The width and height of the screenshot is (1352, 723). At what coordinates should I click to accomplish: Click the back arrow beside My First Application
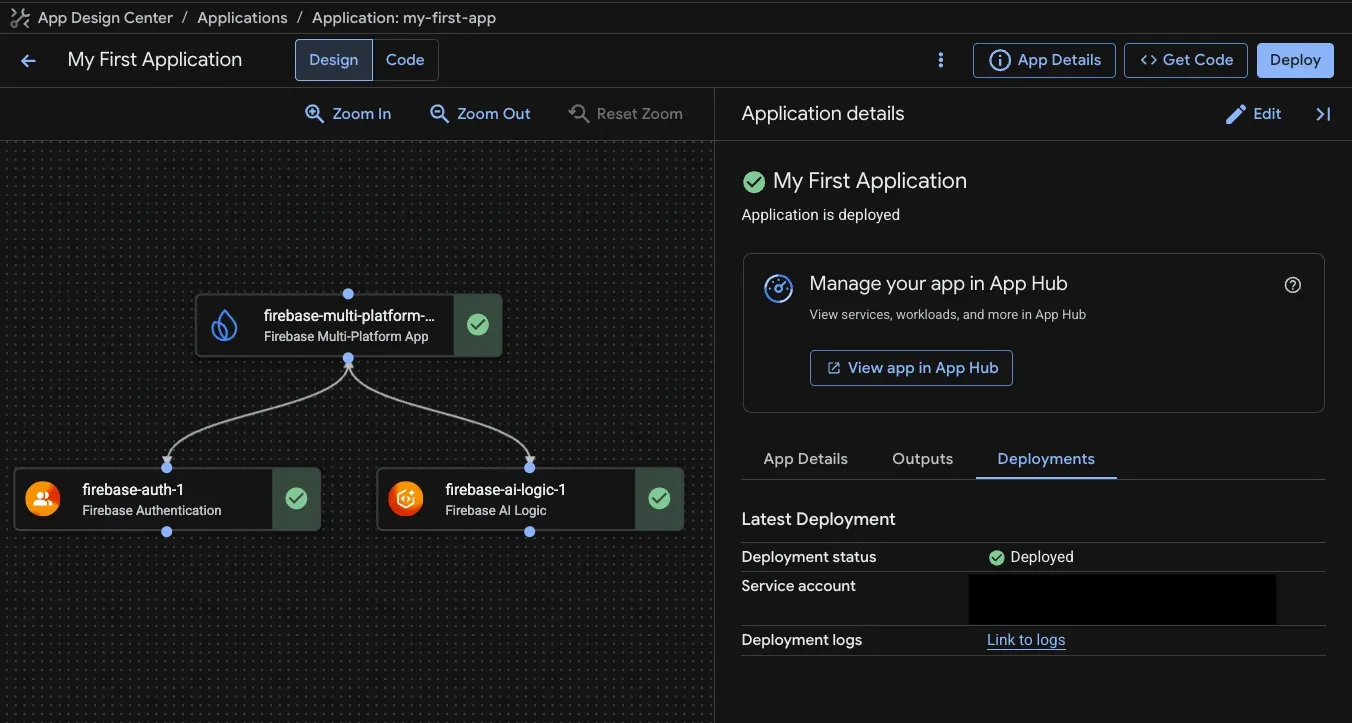[x=27, y=60]
